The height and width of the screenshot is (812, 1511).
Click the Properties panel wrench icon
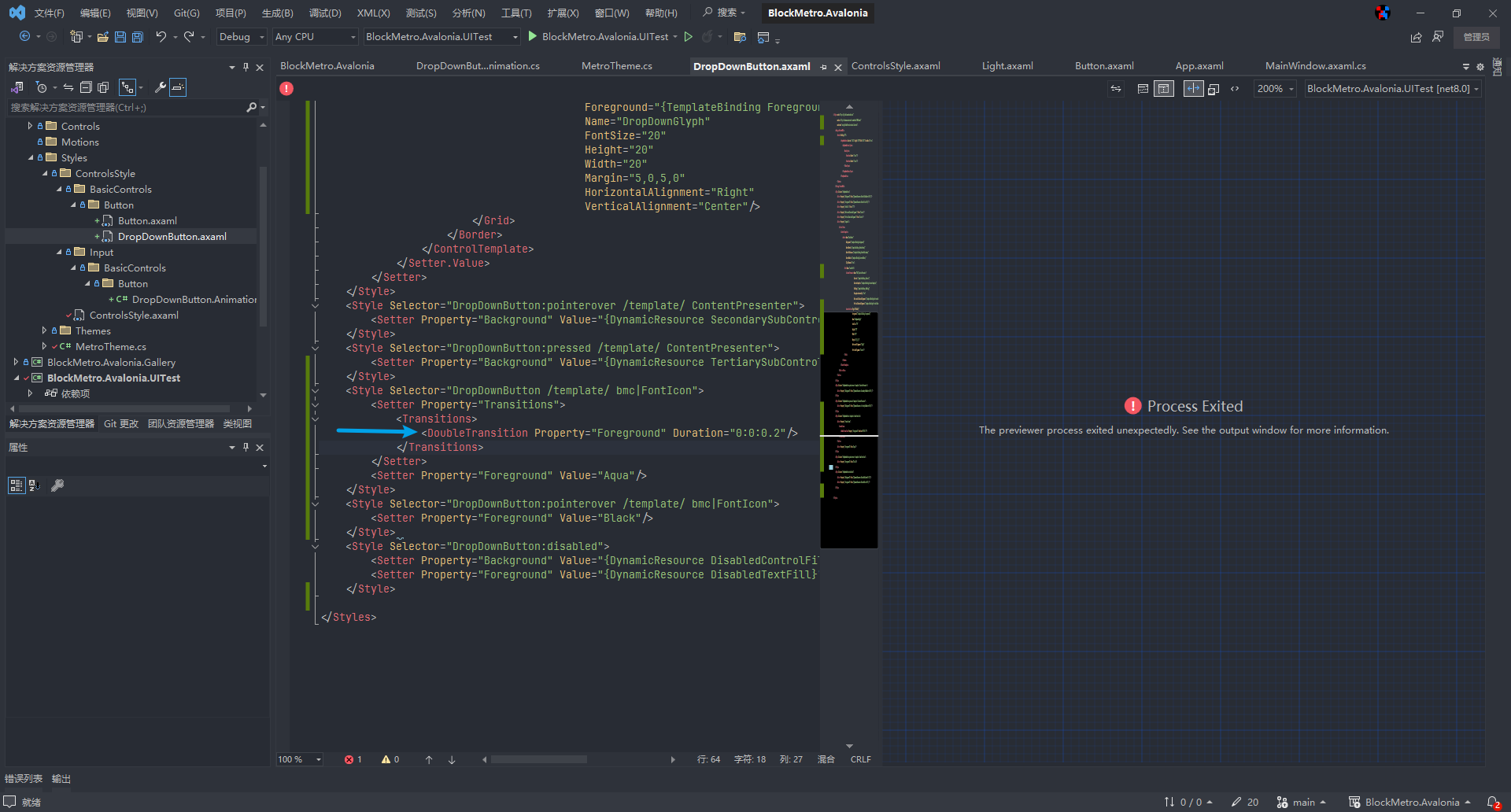tap(57, 485)
